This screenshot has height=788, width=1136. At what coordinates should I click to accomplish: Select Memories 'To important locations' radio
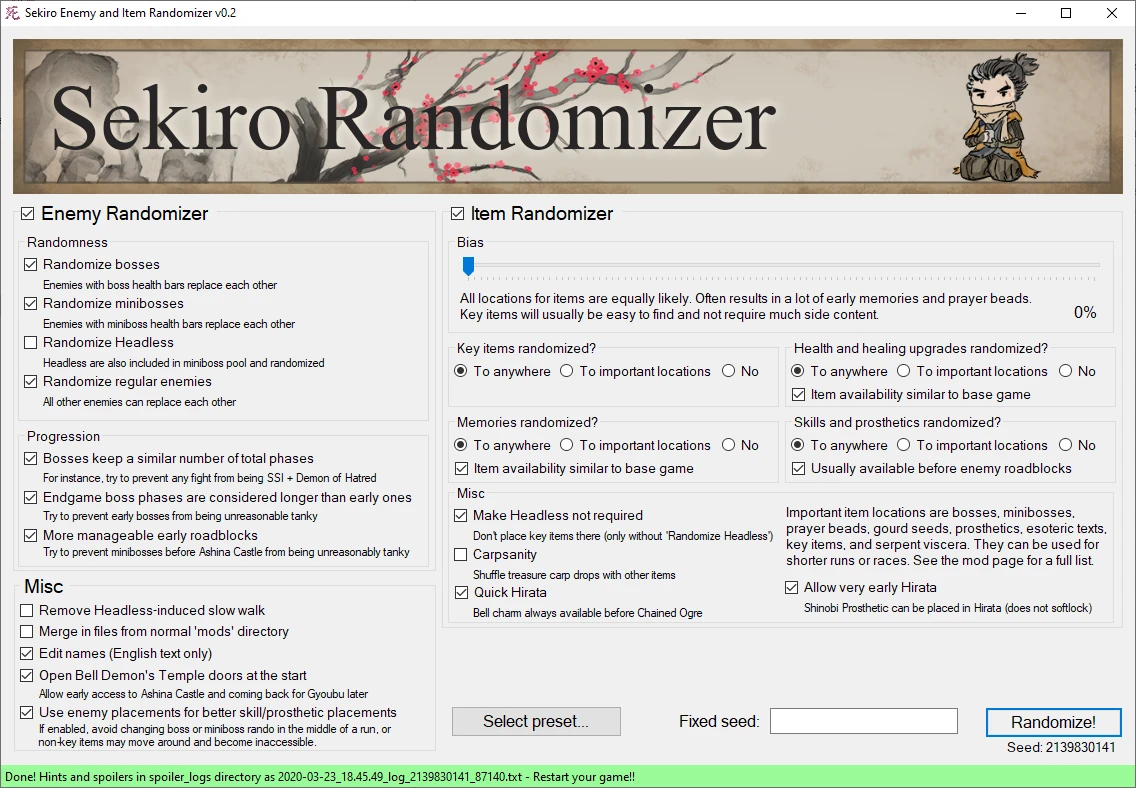point(567,445)
